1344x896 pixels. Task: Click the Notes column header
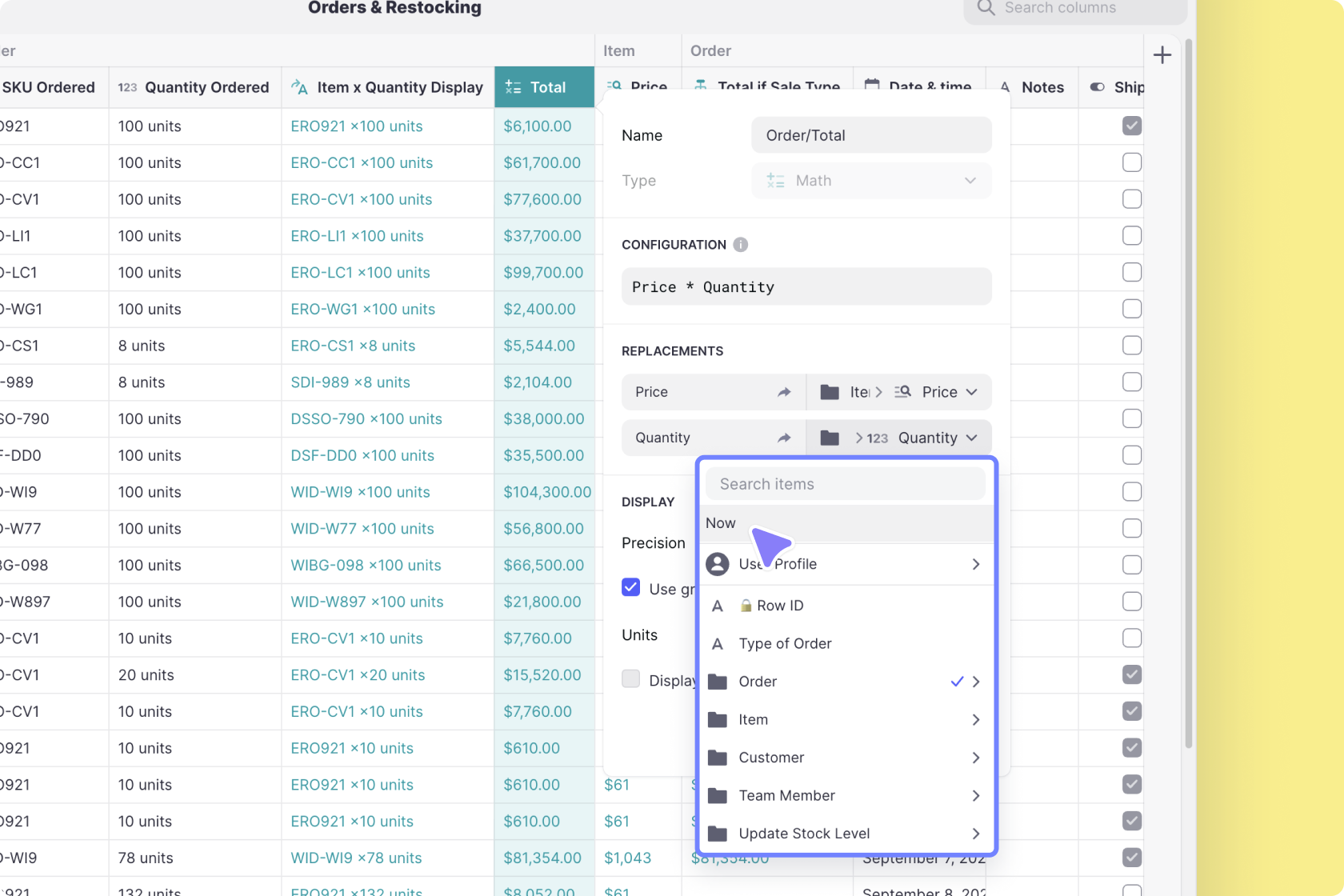point(1042,87)
